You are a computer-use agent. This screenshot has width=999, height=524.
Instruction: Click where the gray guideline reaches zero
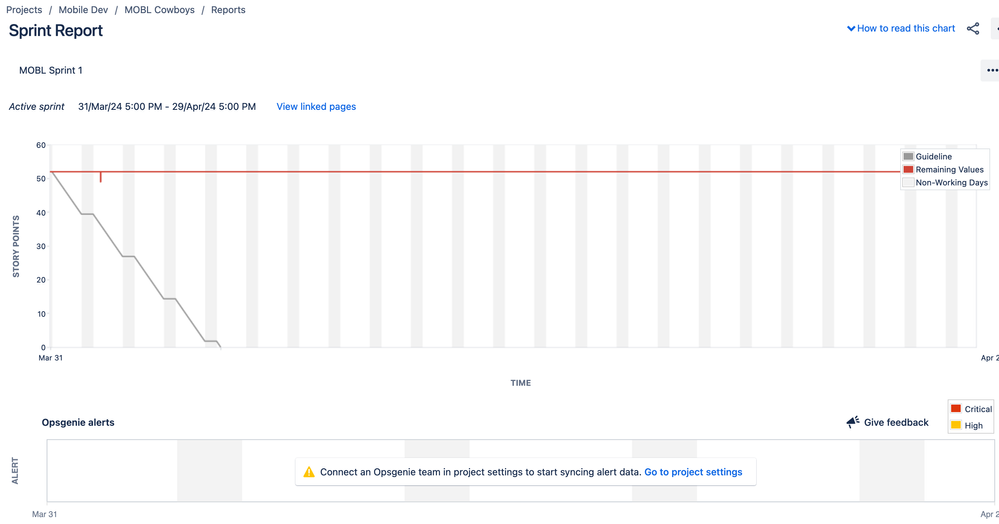pos(220,347)
